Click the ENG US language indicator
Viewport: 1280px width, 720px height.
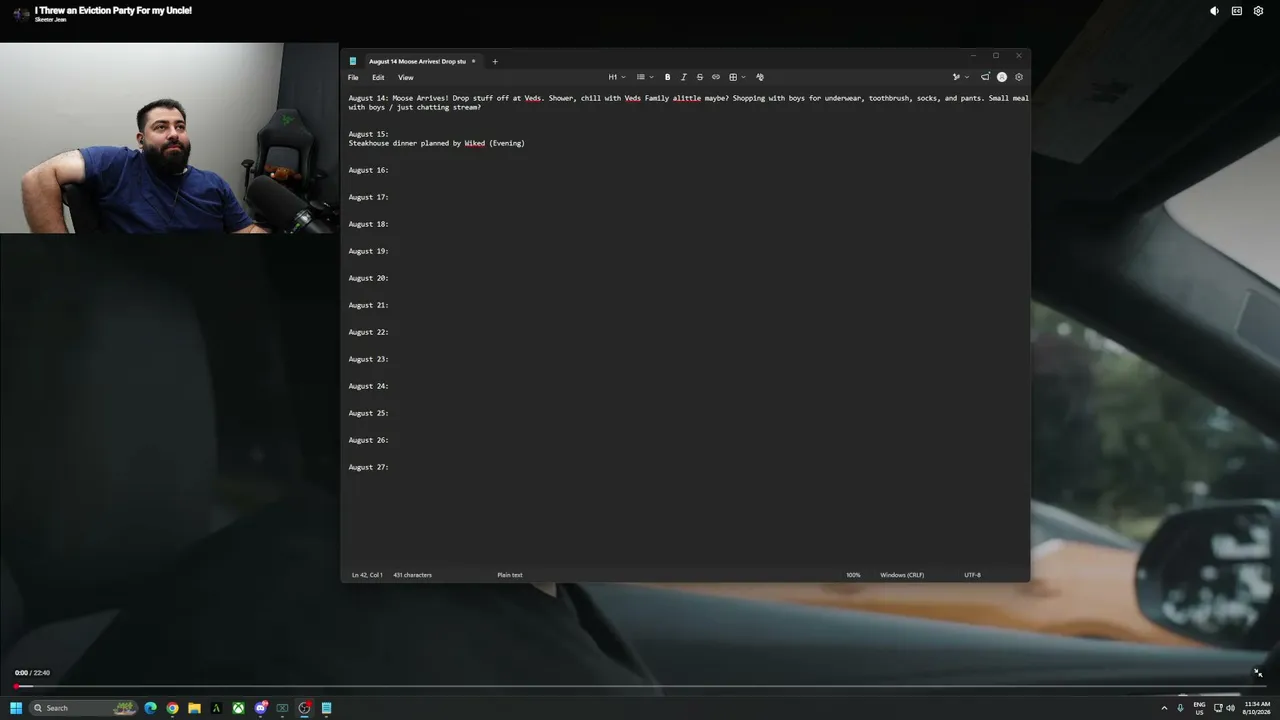1199,708
